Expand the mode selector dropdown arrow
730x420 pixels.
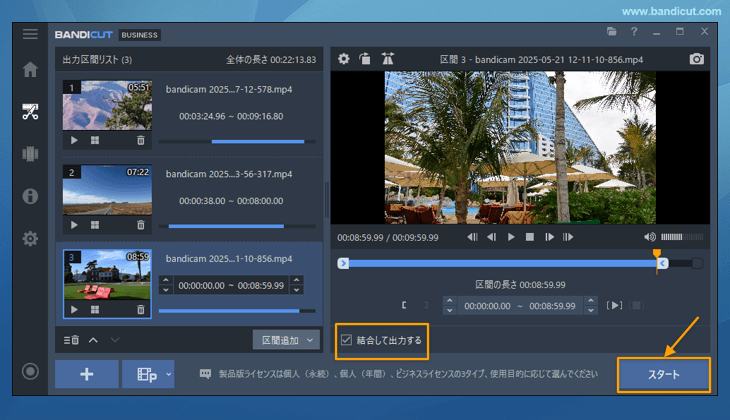[x=169, y=374]
